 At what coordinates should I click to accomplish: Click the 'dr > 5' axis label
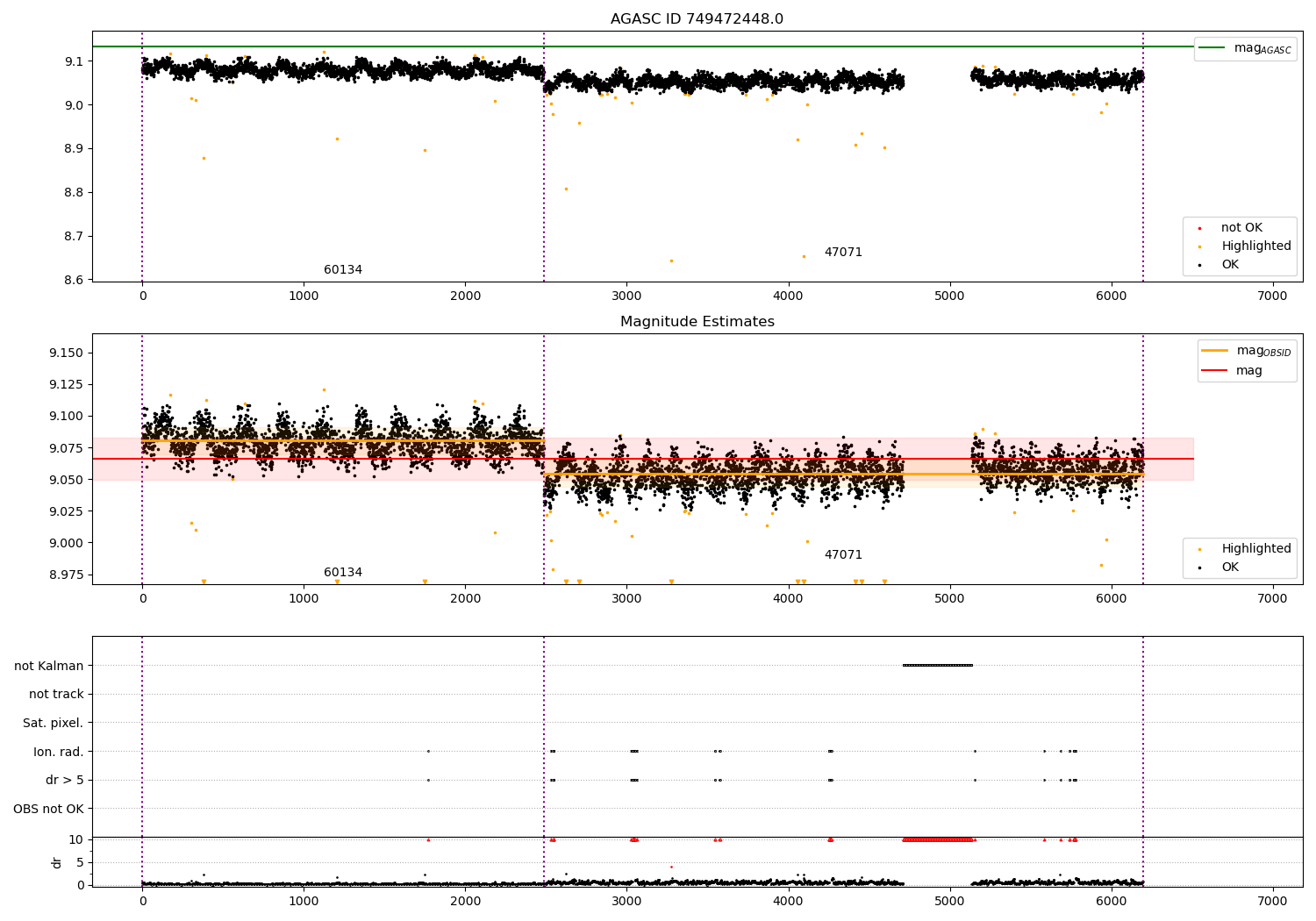[x=65, y=781]
